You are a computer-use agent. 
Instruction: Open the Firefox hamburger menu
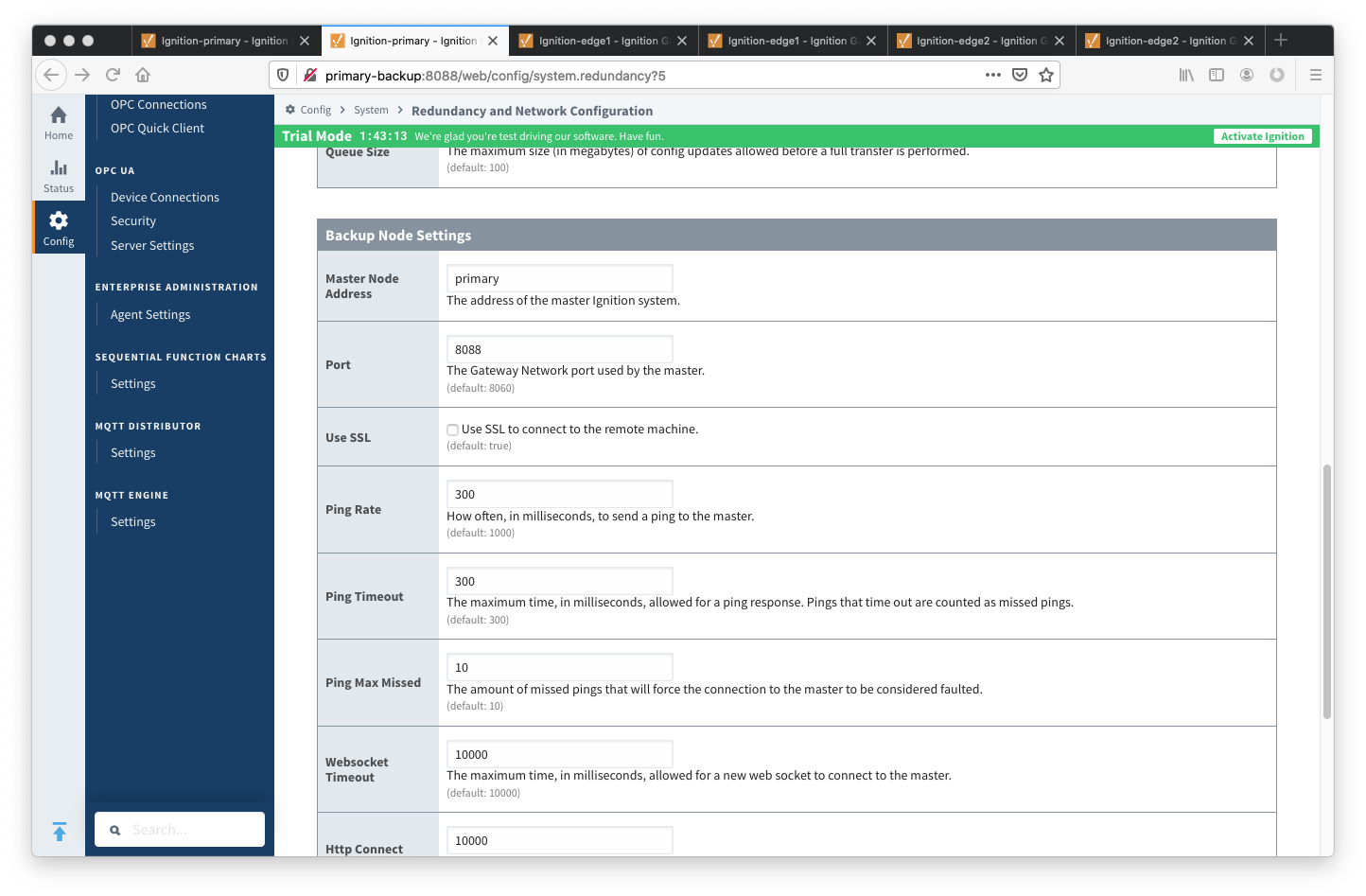pyautogui.click(x=1316, y=75)
